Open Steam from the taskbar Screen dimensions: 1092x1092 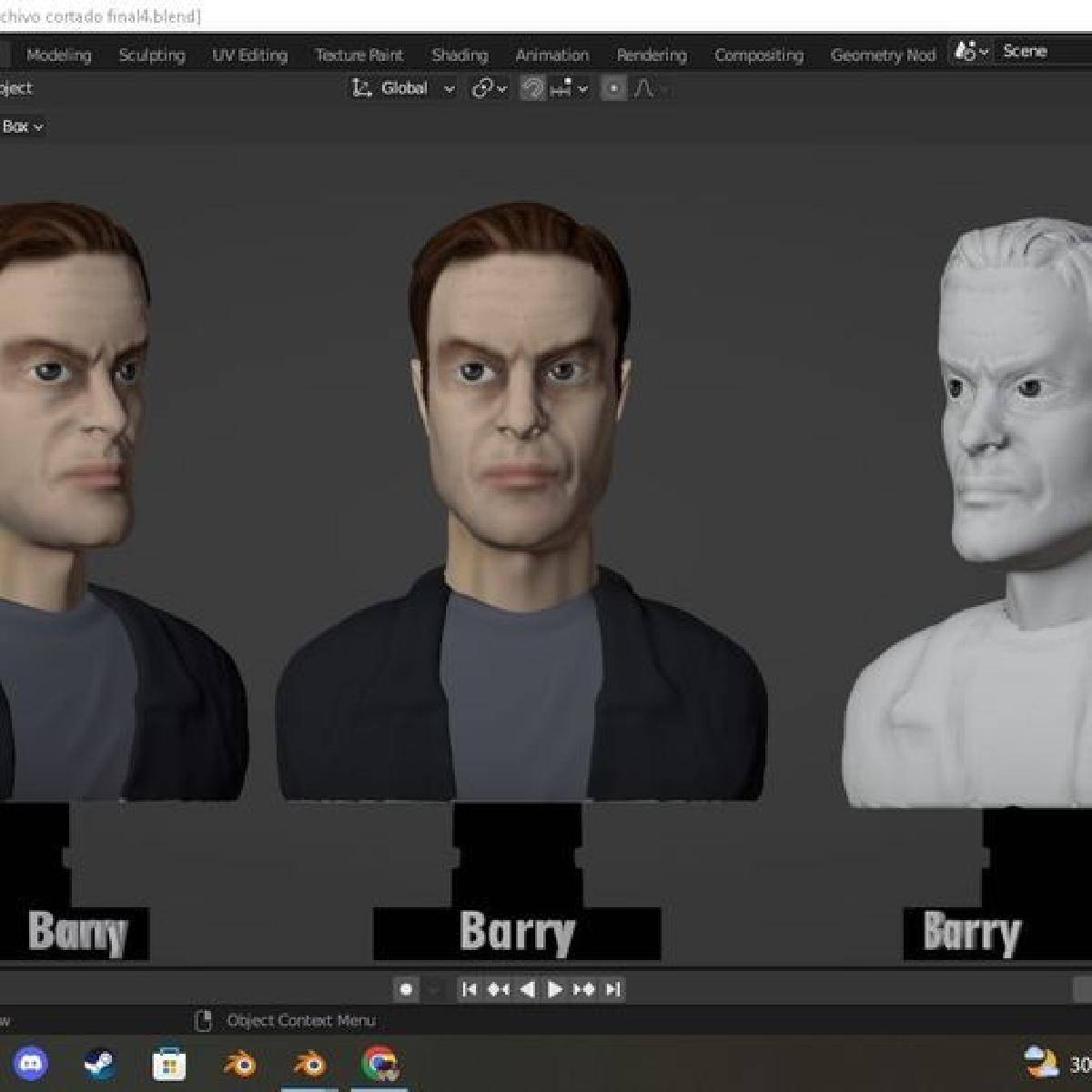98,1063
